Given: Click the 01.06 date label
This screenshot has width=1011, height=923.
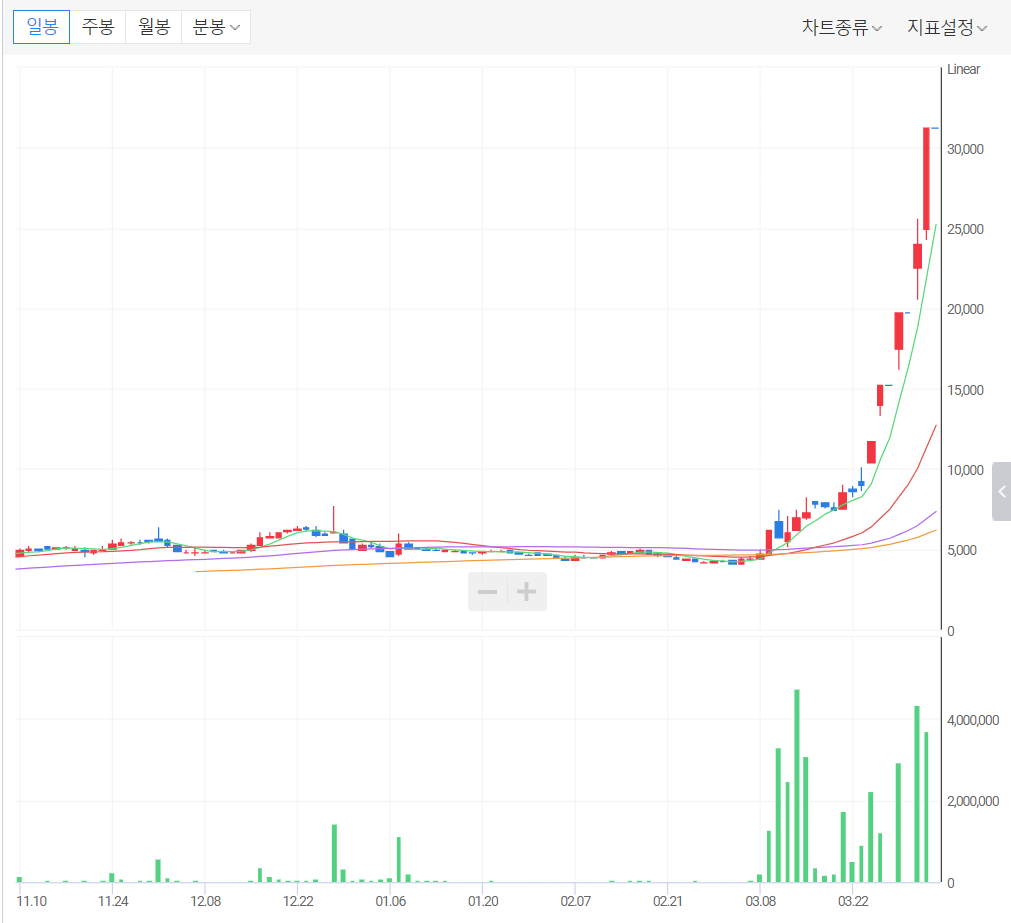Looking at the screenshot, I should [391, 901].
